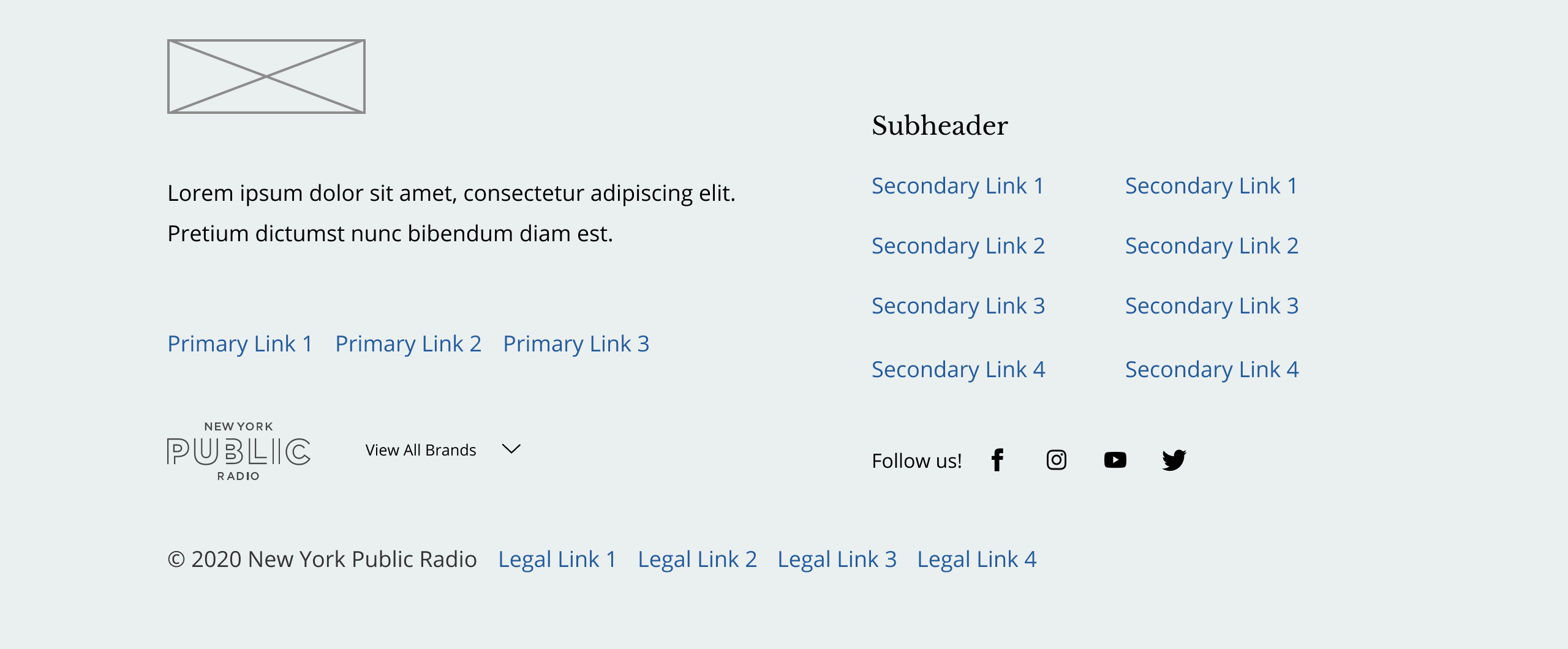1568x649 pixels.
Task: Open first column Secondary Link 3
Action: (958, 306)
